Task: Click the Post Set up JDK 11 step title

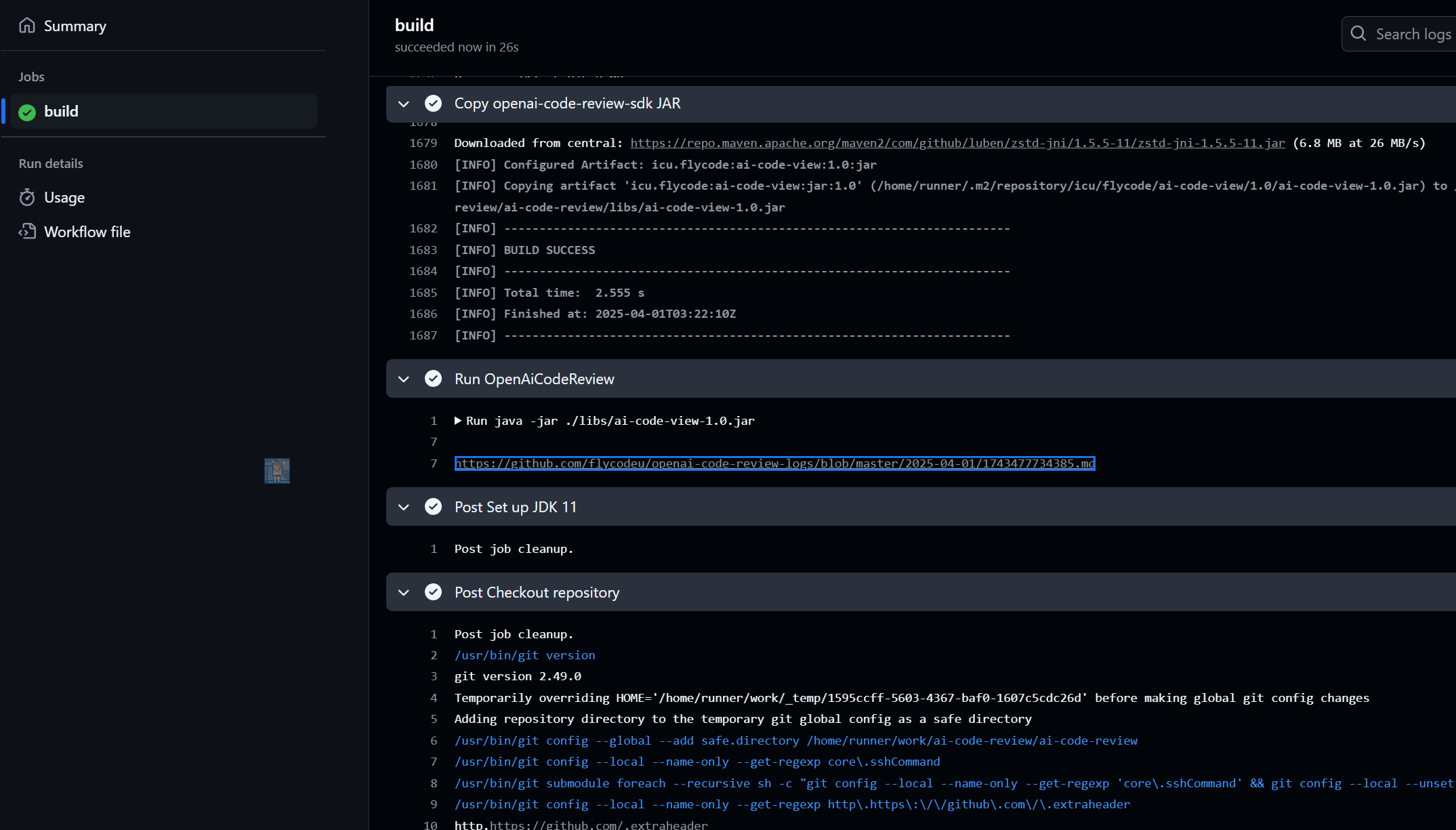Action: click(516, 507)
